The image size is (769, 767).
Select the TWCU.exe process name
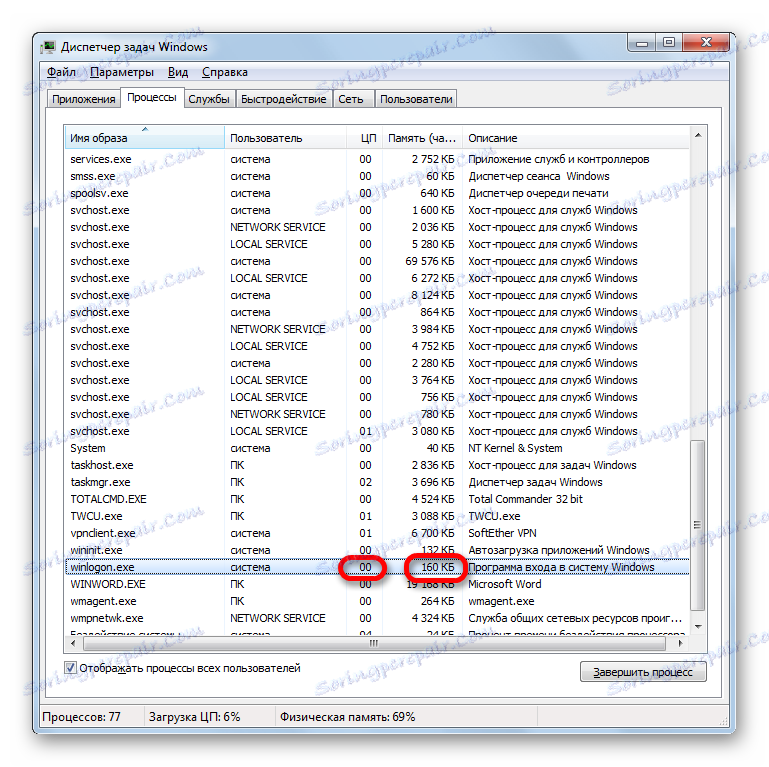tap(96, 516)
